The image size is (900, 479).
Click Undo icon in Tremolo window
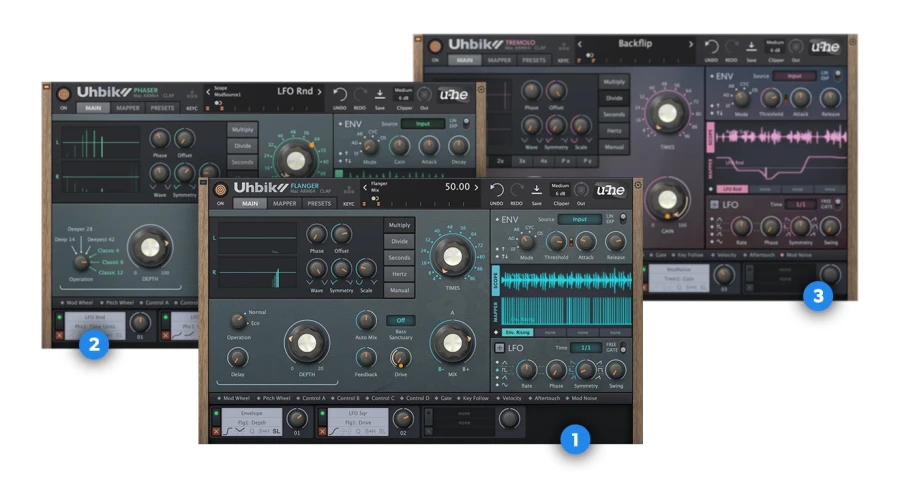coord(711,46)
